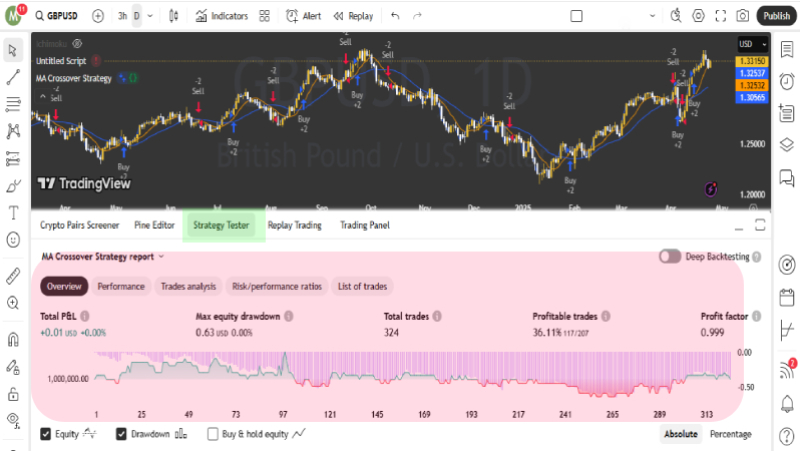This screenshot has width=800, height=451.
Task: Open the Indicators dialog
Action: tap(222, 16)
